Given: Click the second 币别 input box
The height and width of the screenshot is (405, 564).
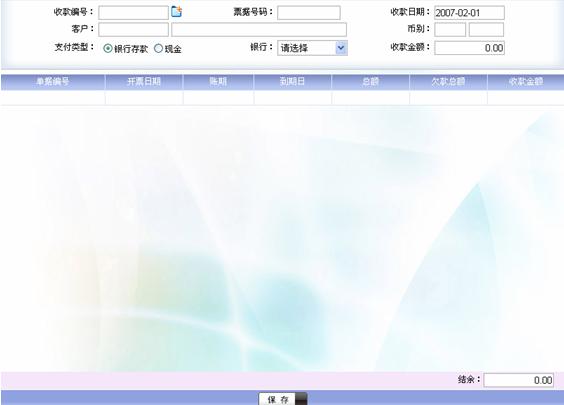Looking at the screenshot, I should pos(486,29).
